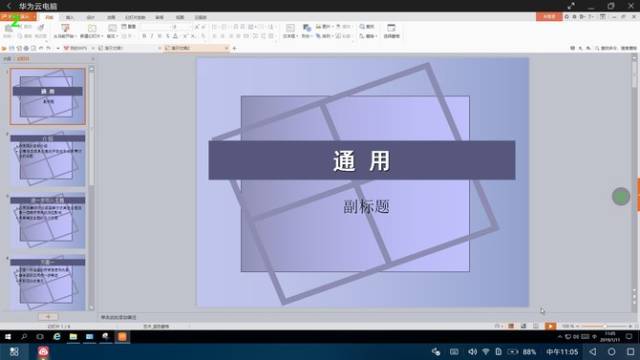Select the second slide thumbnail
640x360 pixels.
pos(48,158)
